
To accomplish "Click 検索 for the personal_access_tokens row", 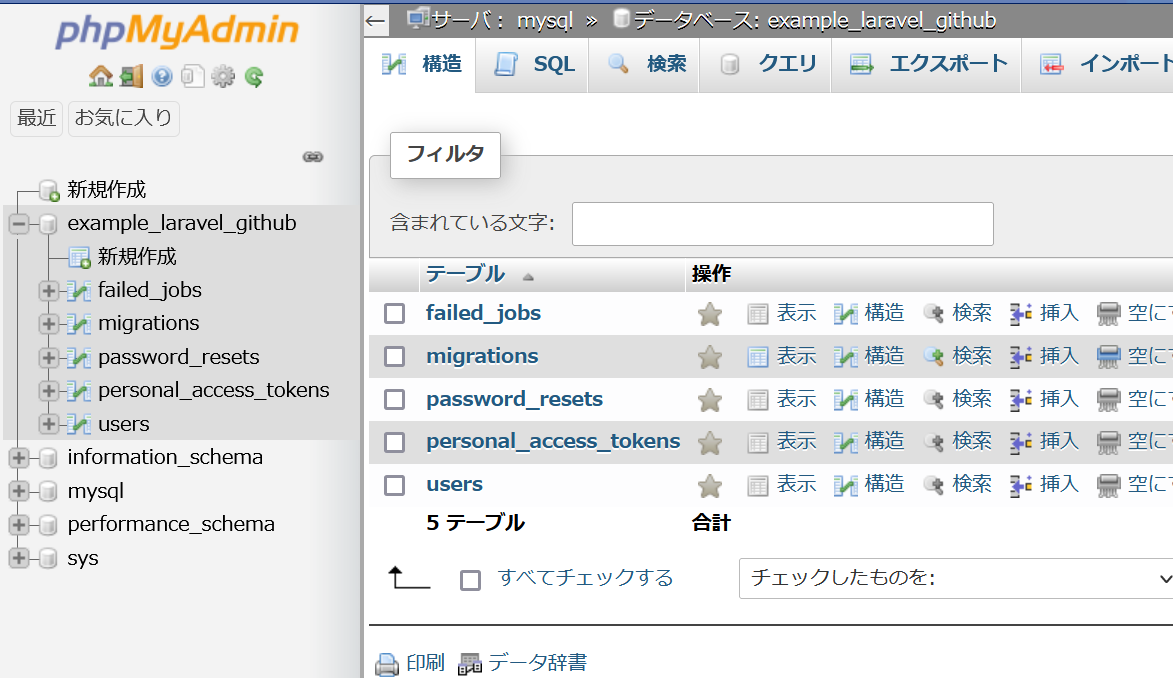I will point(972,442).
